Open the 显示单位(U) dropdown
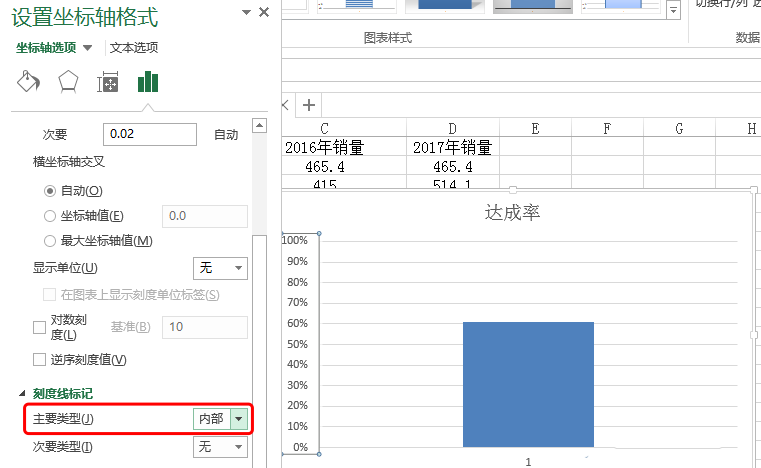Image resolution: width=761 pixels, height=468 pixels. point(220,268)
